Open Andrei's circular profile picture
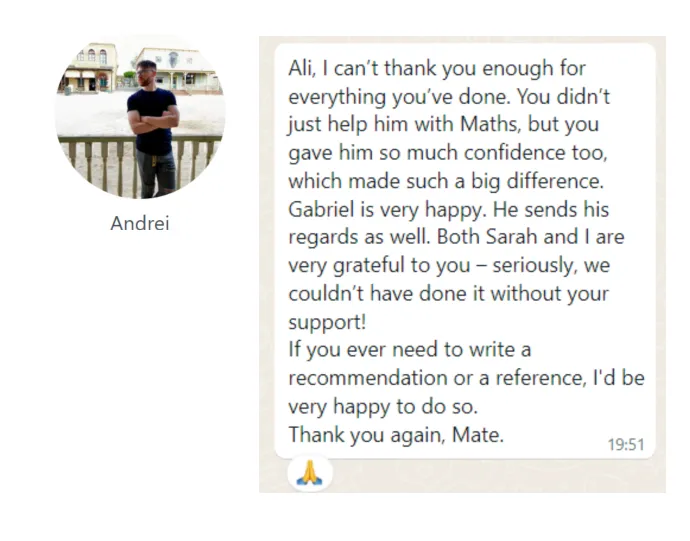The width and height of the screenshot is (690, 541). [x=140, y=117]
